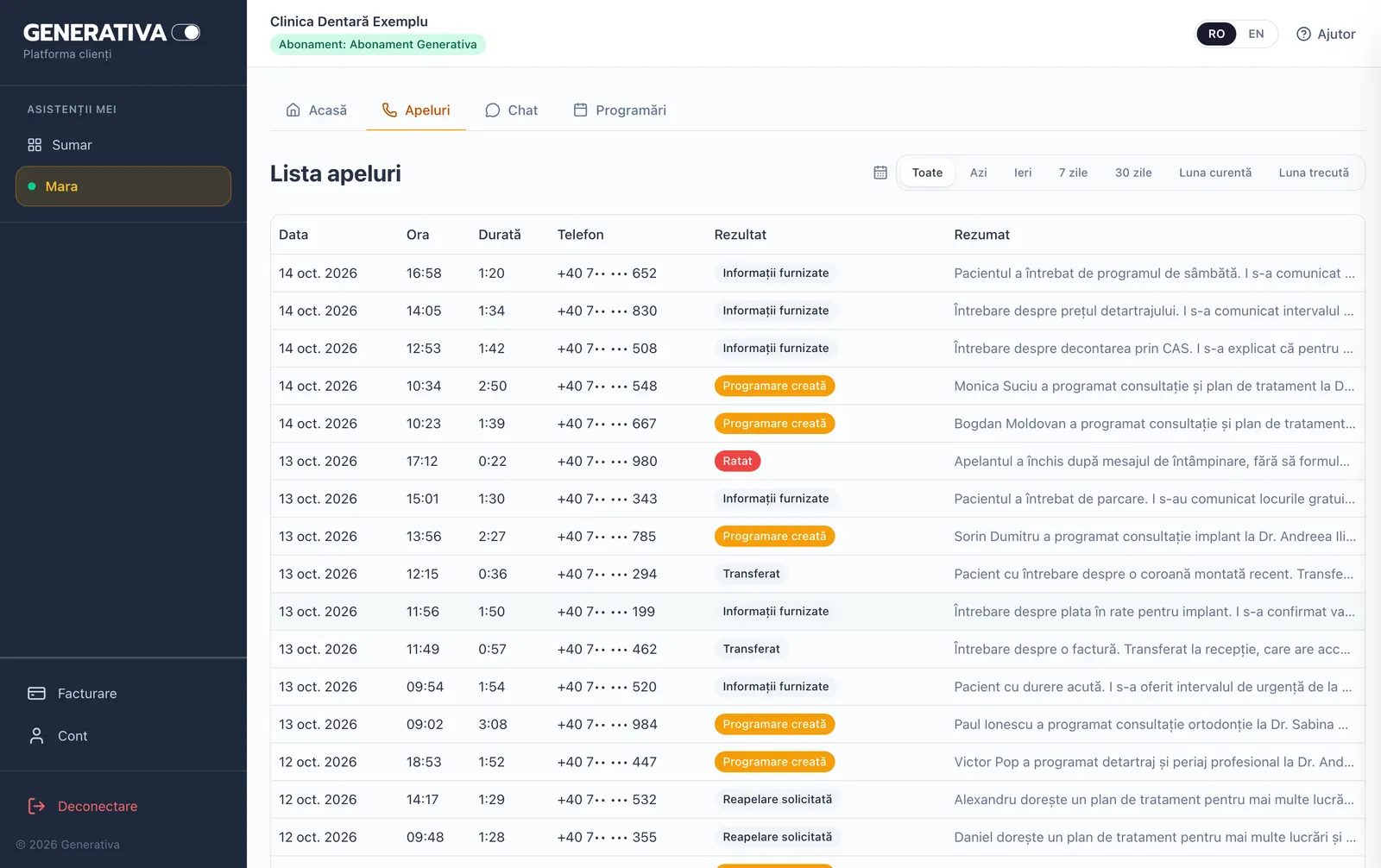Switch language to RO
The image size is (1381, 868).
click(1216, 35)
